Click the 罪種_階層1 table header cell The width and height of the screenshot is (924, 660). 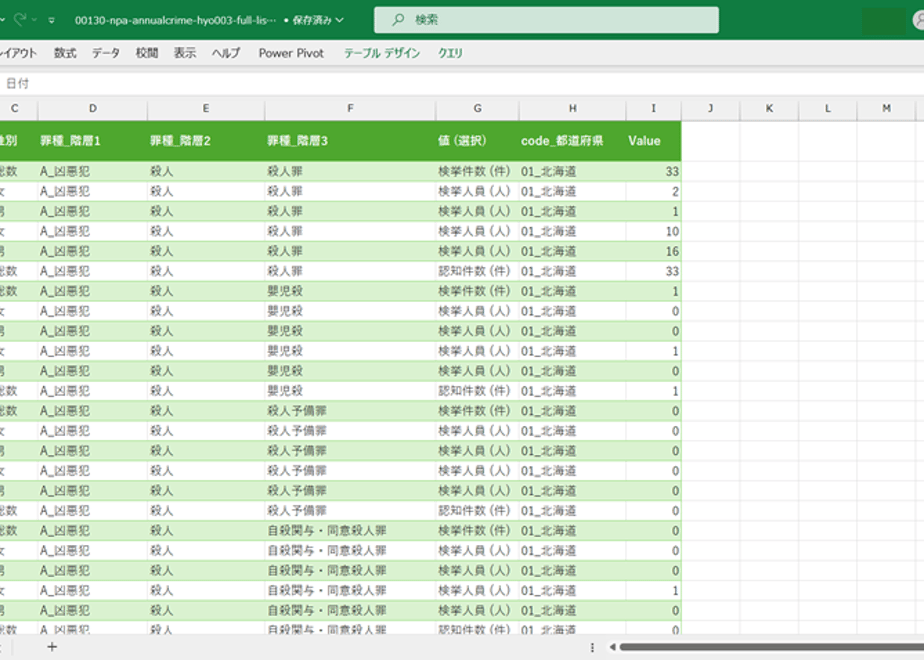point(93,141)
